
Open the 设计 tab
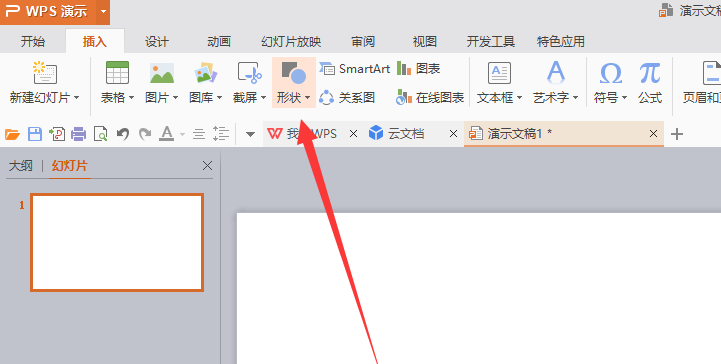coord(157,41)
